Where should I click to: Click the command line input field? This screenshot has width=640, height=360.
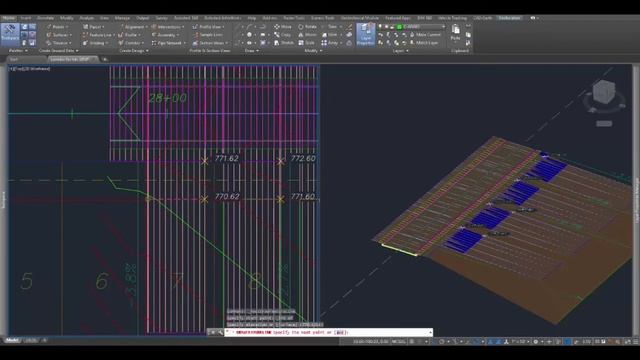tap(328, 332)
